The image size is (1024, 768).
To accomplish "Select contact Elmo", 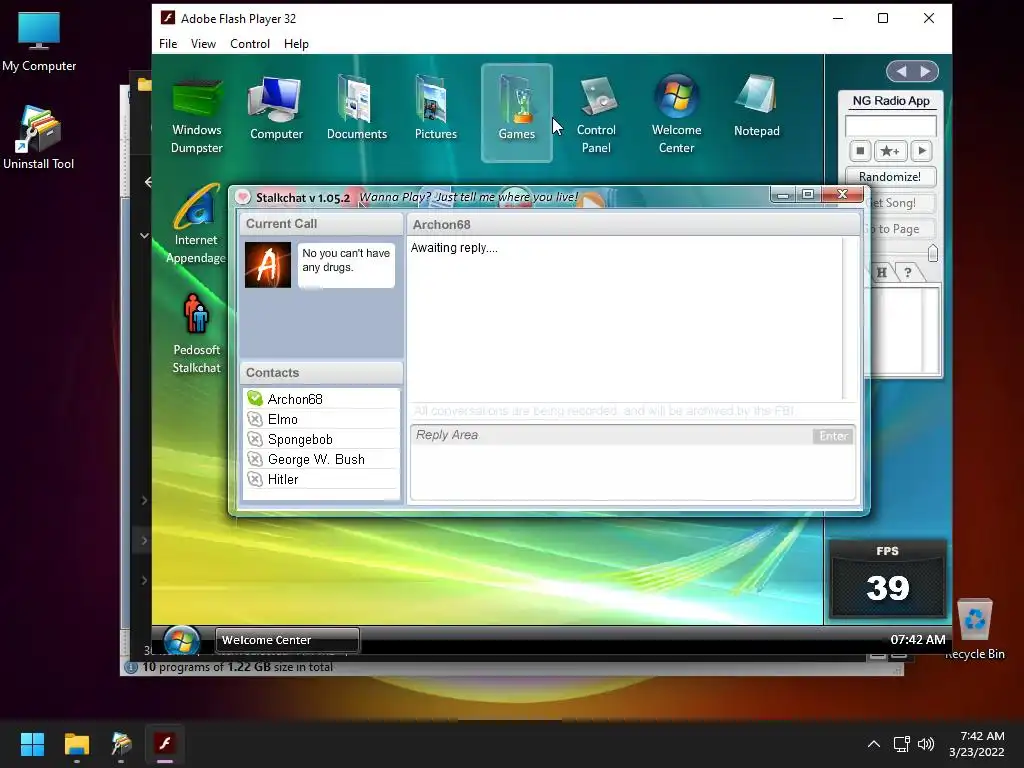I will [321, 419].
